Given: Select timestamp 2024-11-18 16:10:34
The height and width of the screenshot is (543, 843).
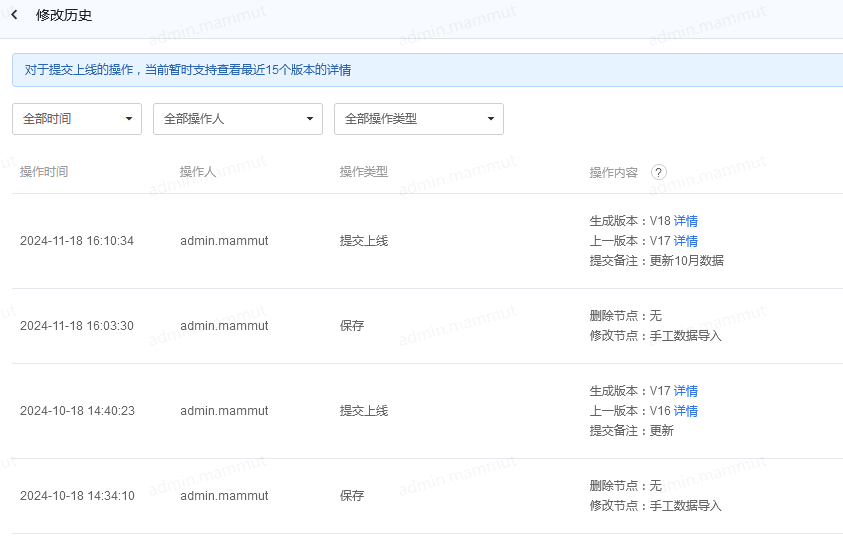Looking at the screenshot, I should (x=77, y=241).
